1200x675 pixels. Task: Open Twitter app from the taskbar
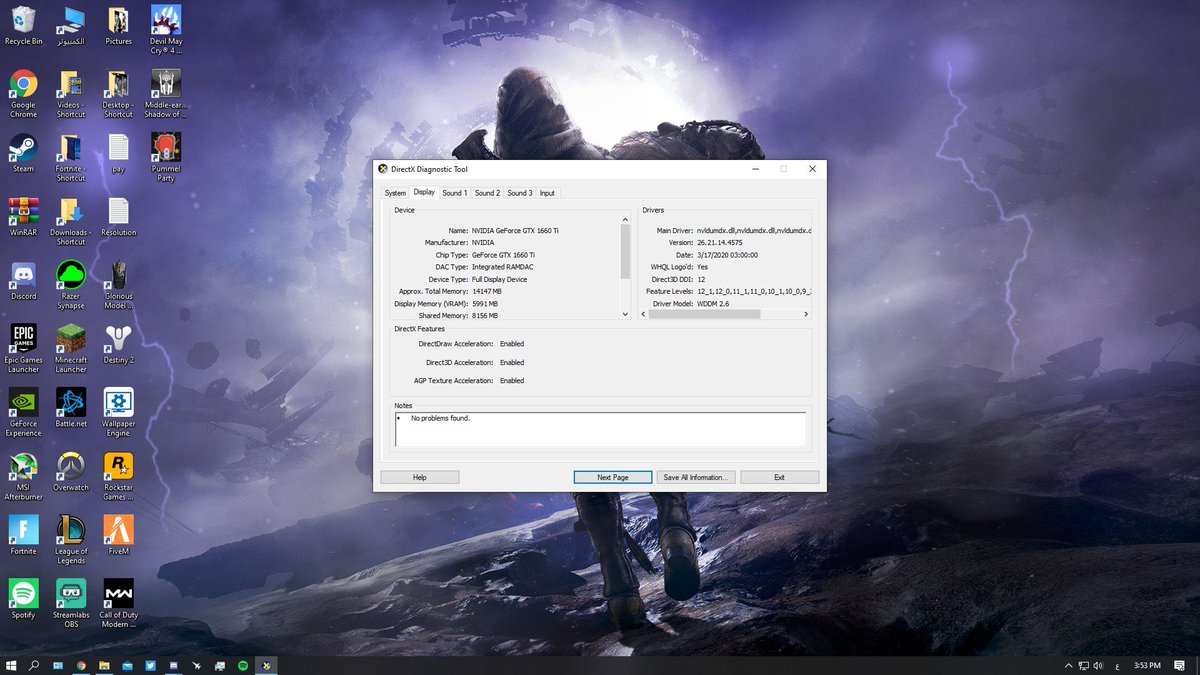click(150, 665)
